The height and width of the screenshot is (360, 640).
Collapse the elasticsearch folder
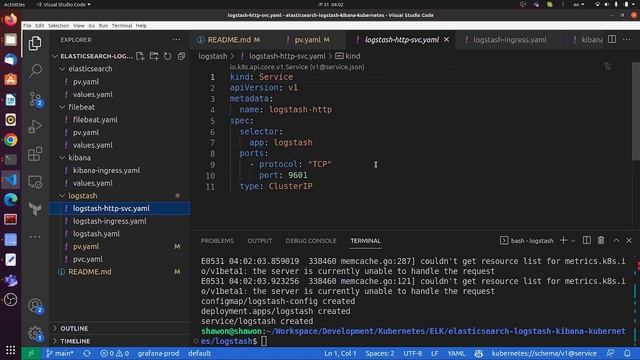90,69
